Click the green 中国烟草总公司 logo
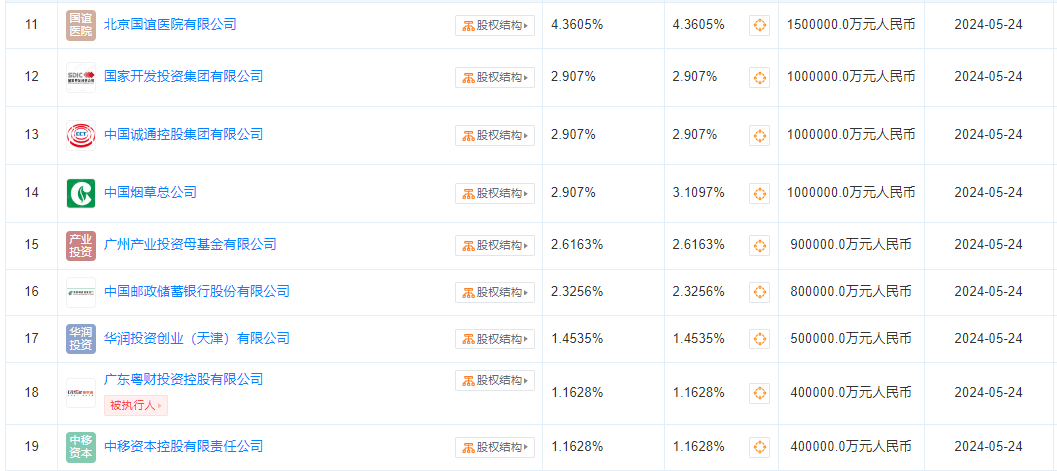The width and height of the screenshot is (1057, 471). 81,193
